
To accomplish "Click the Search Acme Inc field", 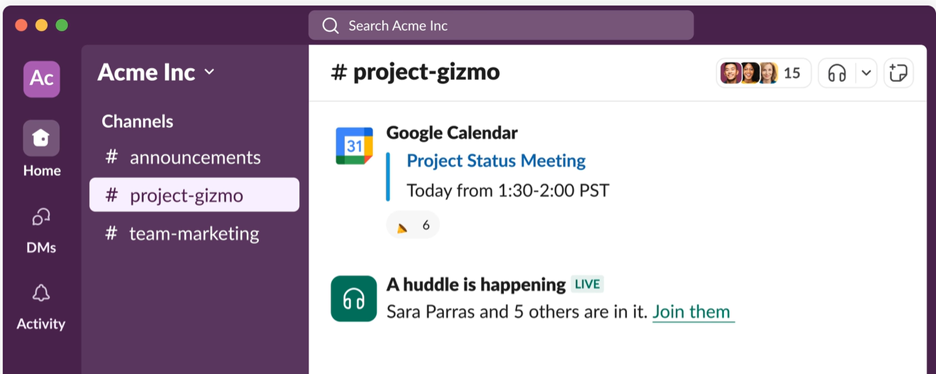I will (501, 26).
